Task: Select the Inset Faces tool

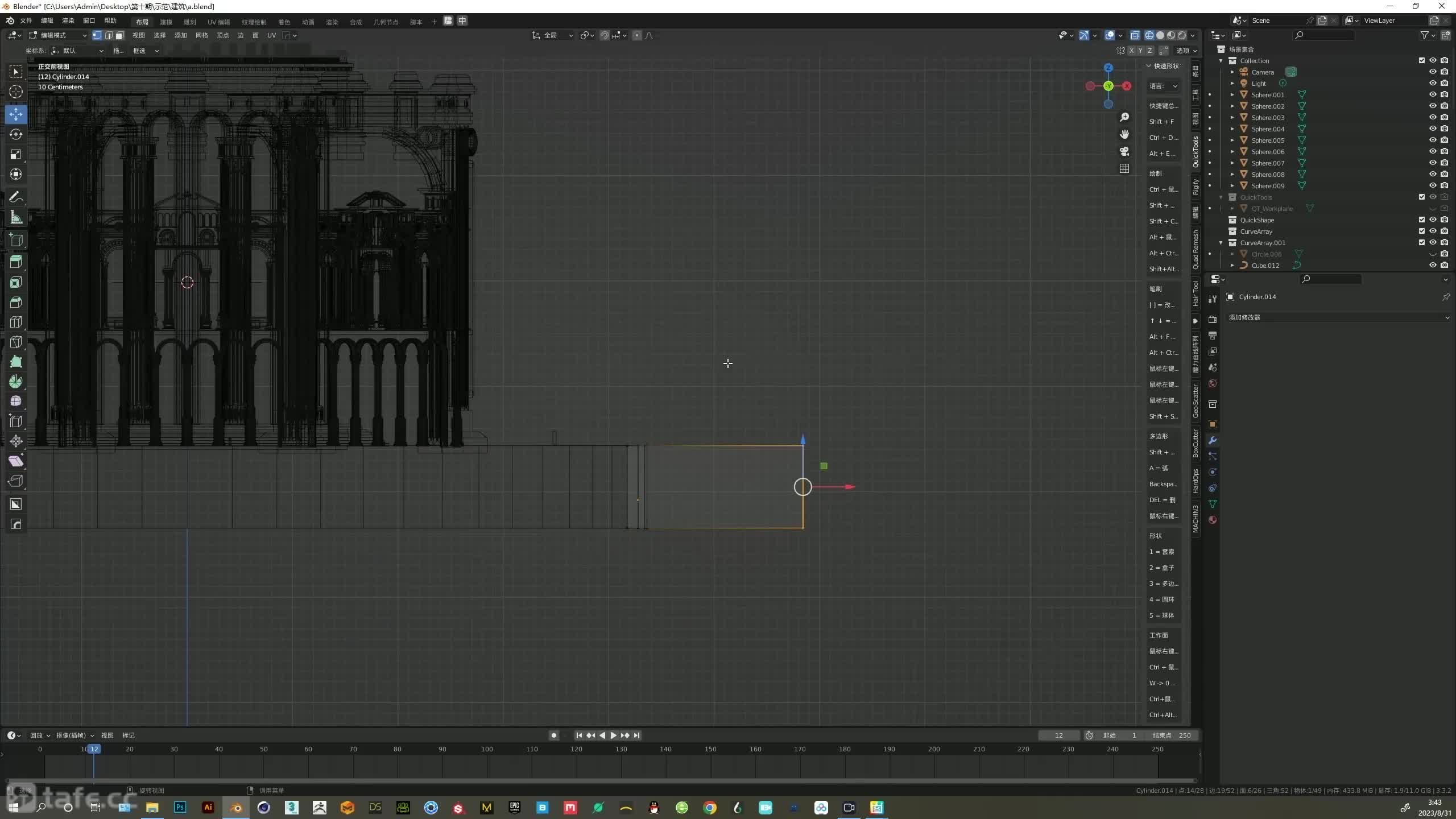Action: [16, 282]
